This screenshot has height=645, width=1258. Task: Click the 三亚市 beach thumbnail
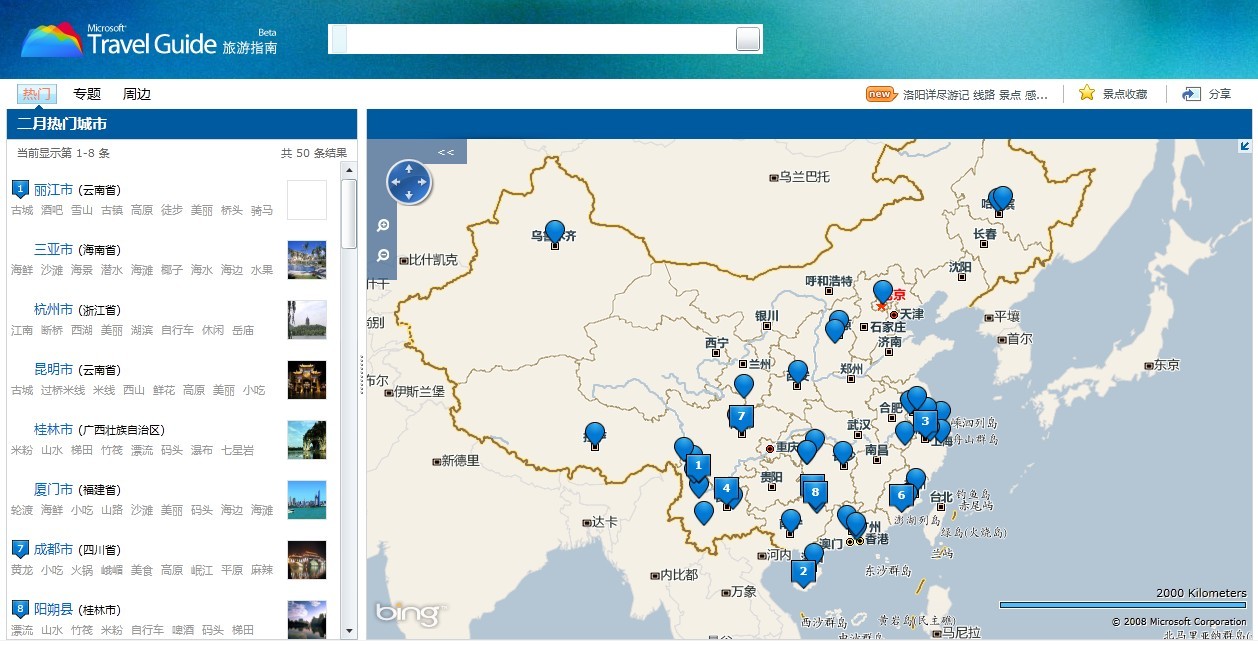pyautogui.click(x=306, y=260)
